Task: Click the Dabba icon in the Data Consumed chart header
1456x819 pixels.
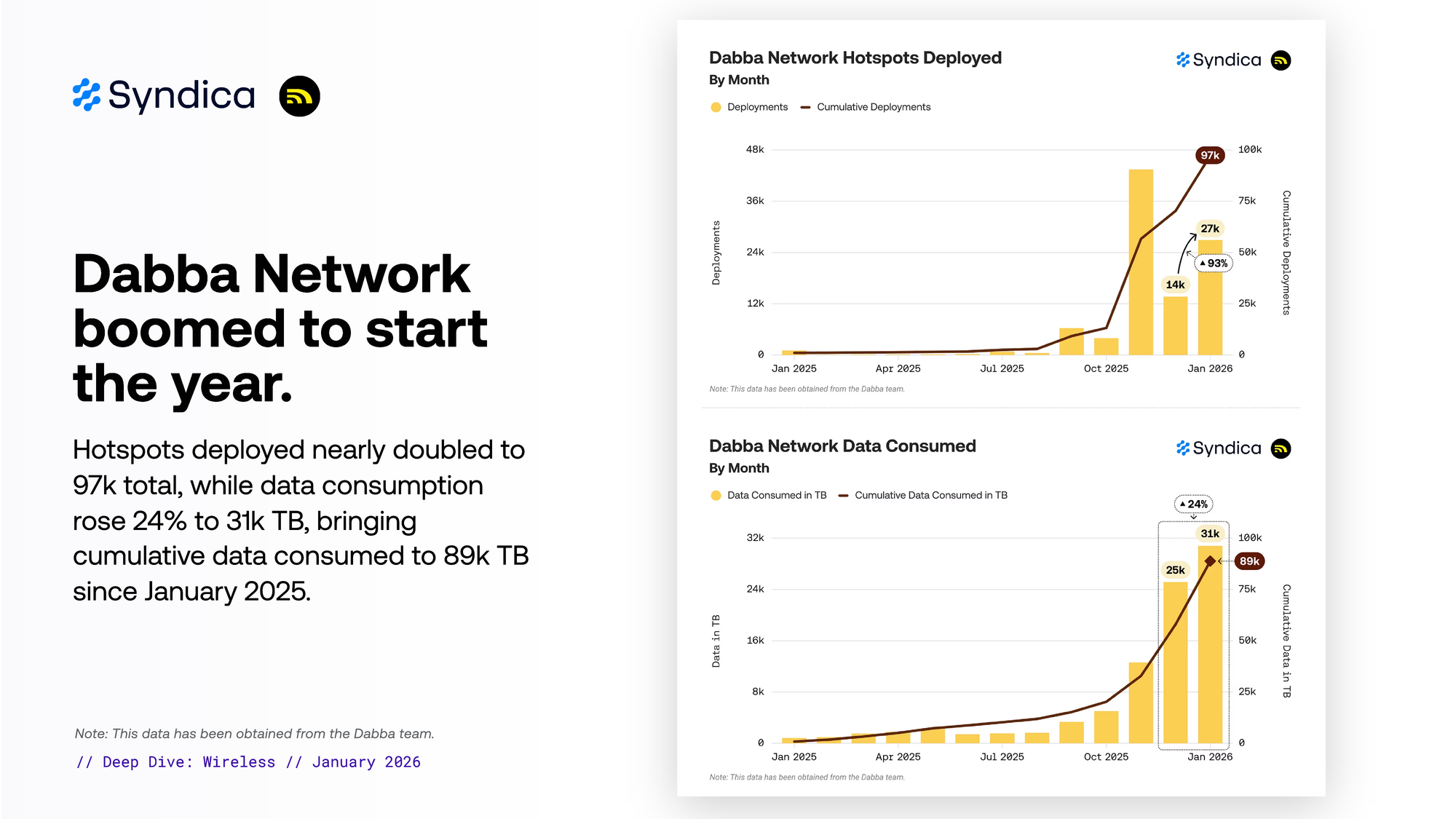Action: coord(1281,448)
